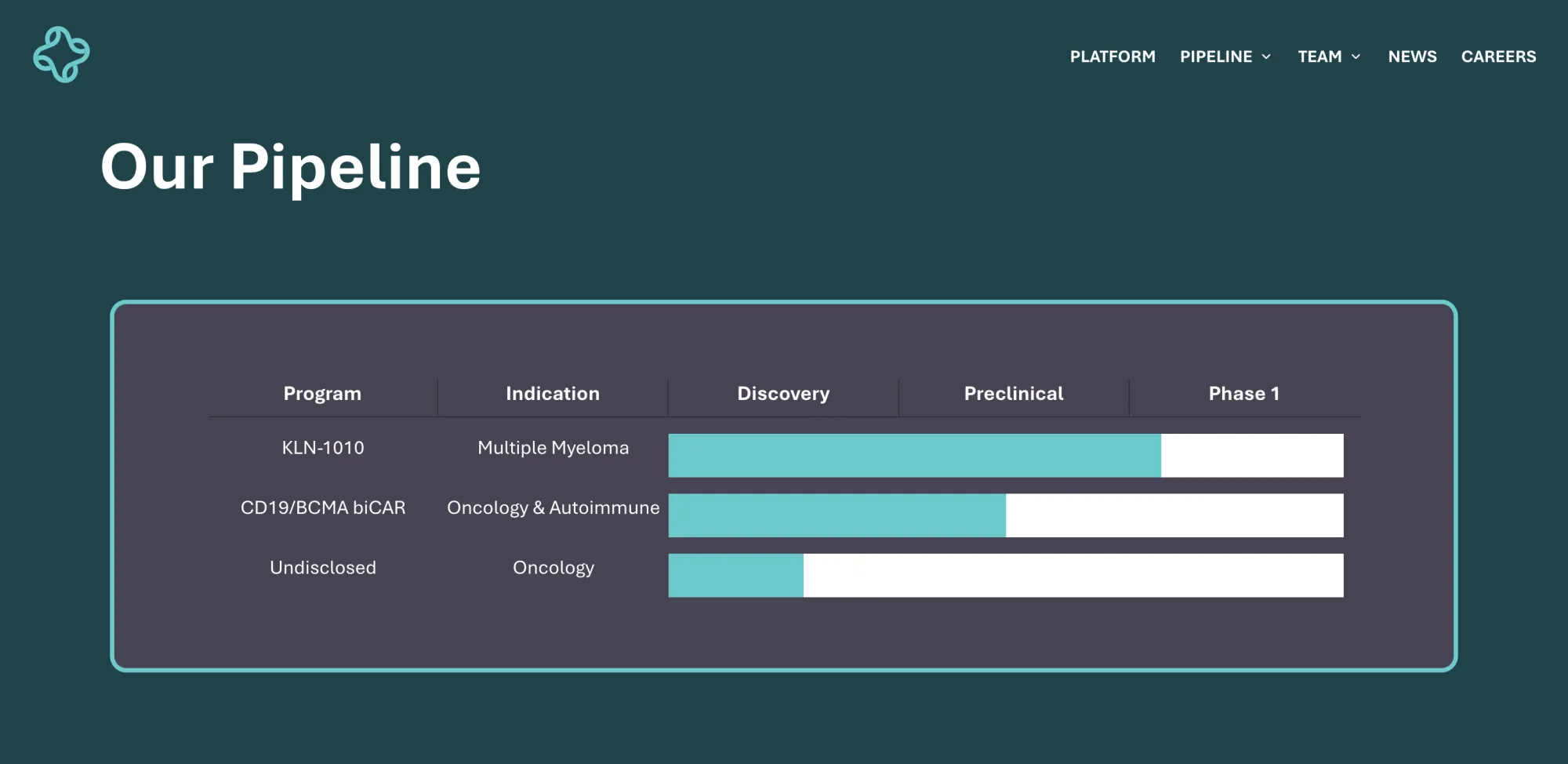Click the KLN-1010 progress bar

tap(1005, 455)
